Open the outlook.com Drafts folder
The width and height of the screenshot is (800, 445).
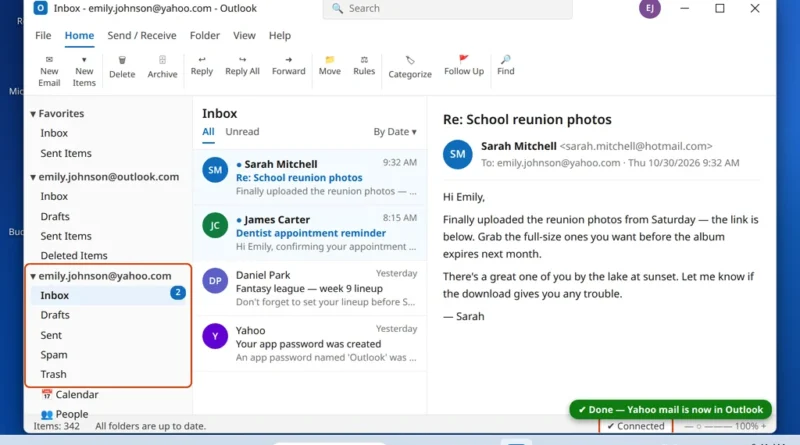click(x=55, y=216)
